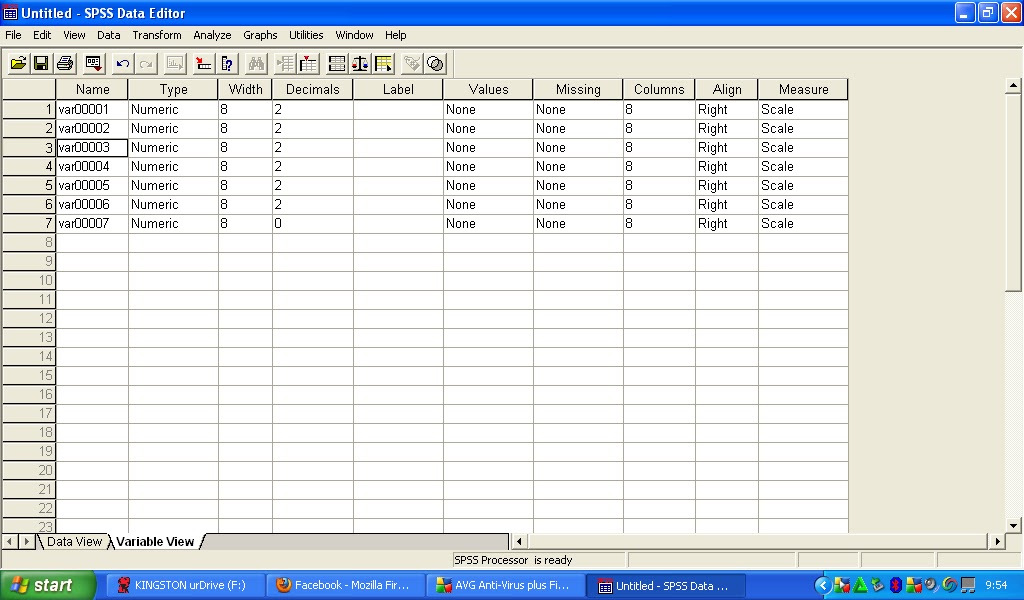Viewport: 1024px width, 600px height.
Task: Open the Window menu
Action: coord(354,35)
